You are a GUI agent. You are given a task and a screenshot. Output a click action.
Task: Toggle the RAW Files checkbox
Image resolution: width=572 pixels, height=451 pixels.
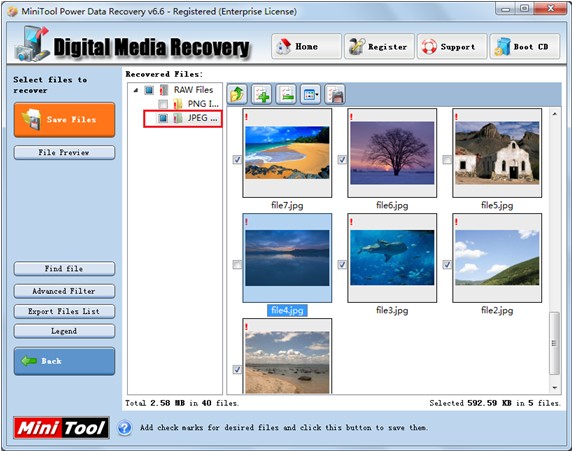tap(149, 90)
